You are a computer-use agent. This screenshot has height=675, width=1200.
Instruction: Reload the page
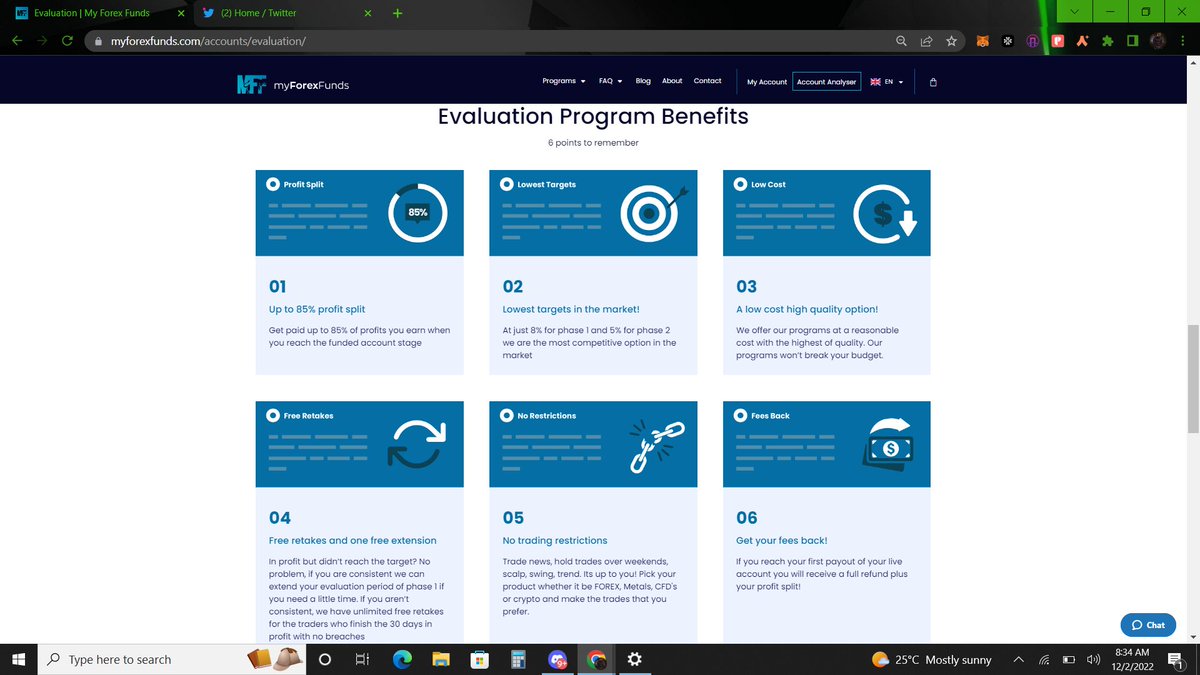point(68,41)
